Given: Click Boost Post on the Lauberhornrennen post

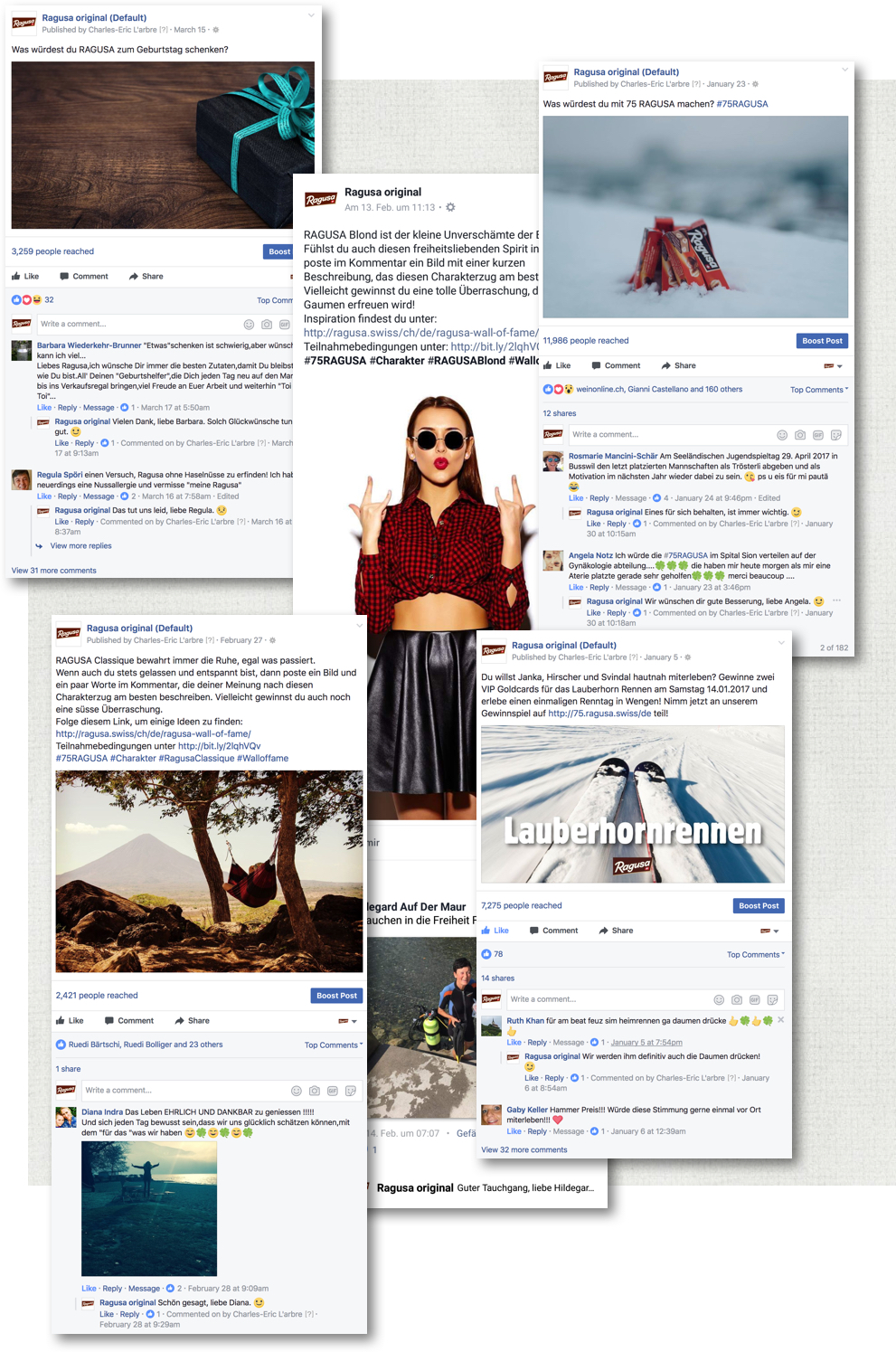Looking at the screenshot, I should point(759,905).
